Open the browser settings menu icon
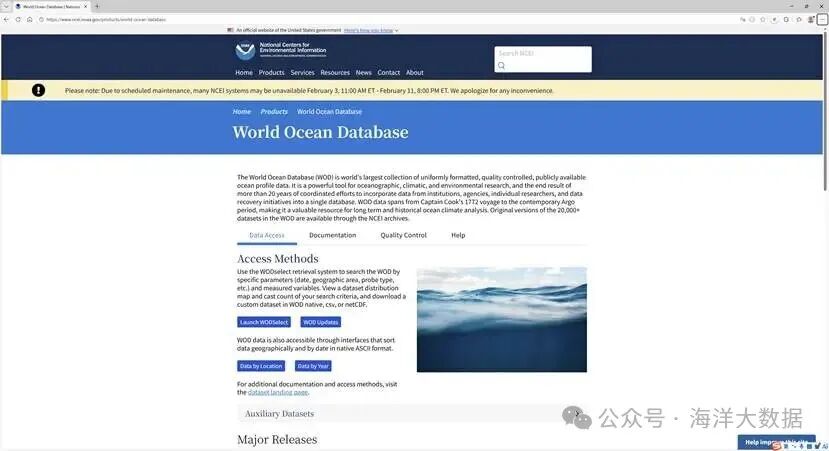Image resolution: width=829 pixels, height=451 pixels. (x=822, y=19)
